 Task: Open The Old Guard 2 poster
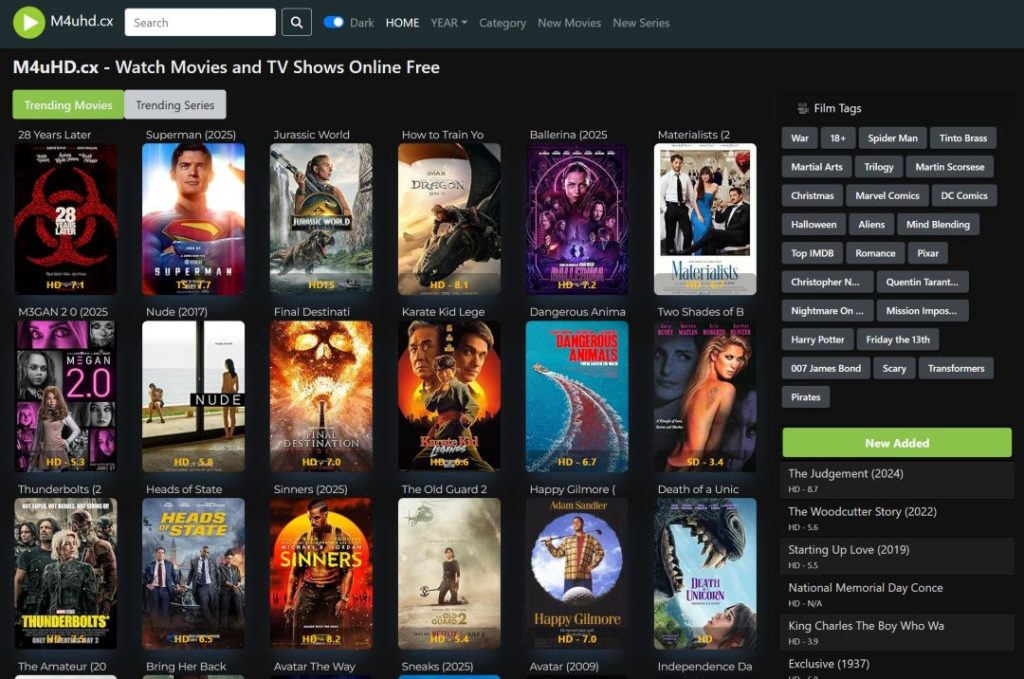(449, 573)
